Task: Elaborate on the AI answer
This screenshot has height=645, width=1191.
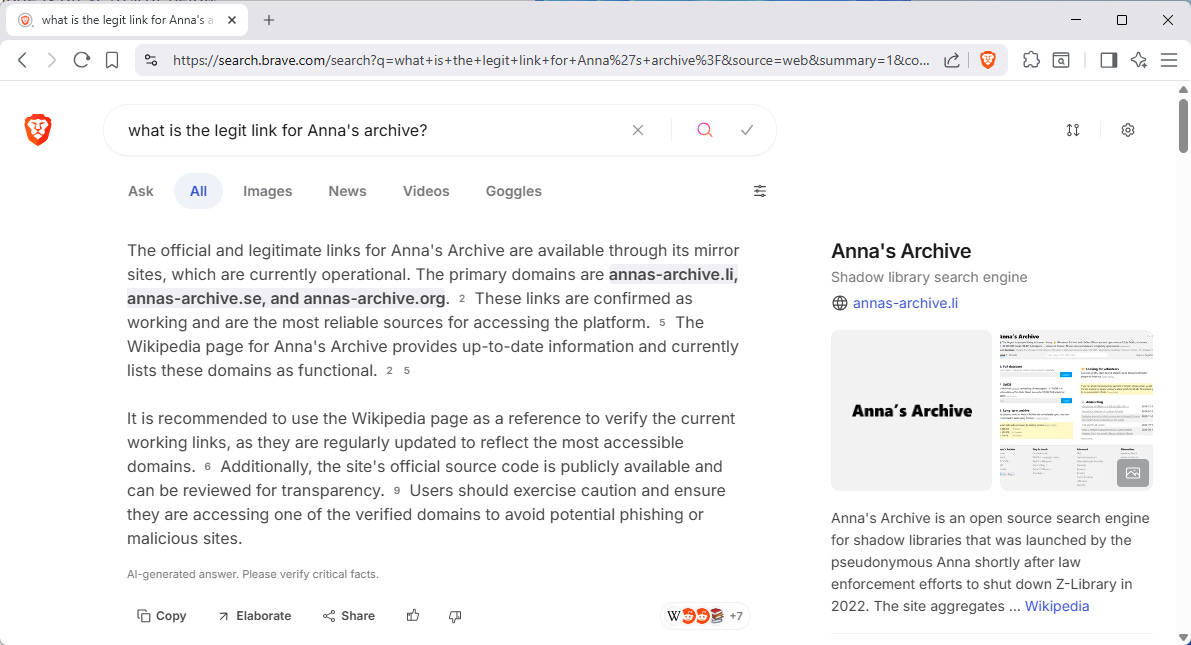Action: [254, 615]
